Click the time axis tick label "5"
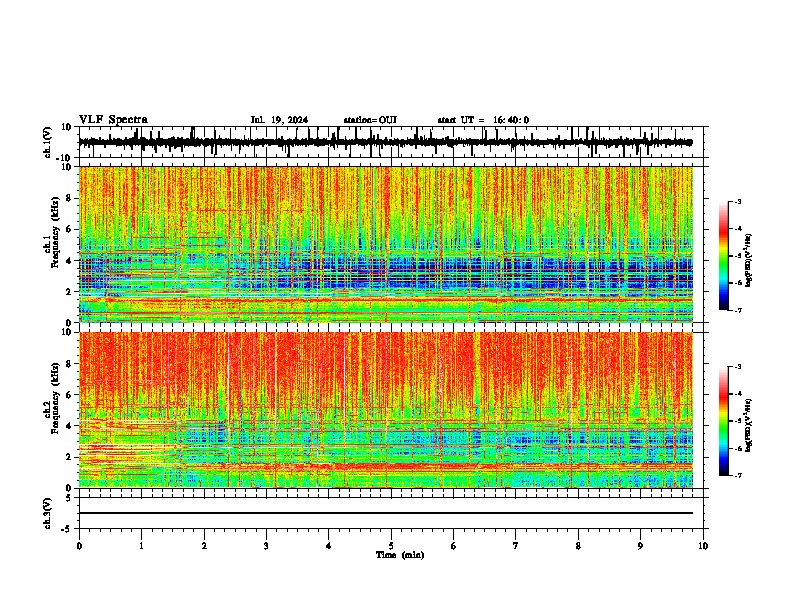792x612 pixels. tap(391, 546)
